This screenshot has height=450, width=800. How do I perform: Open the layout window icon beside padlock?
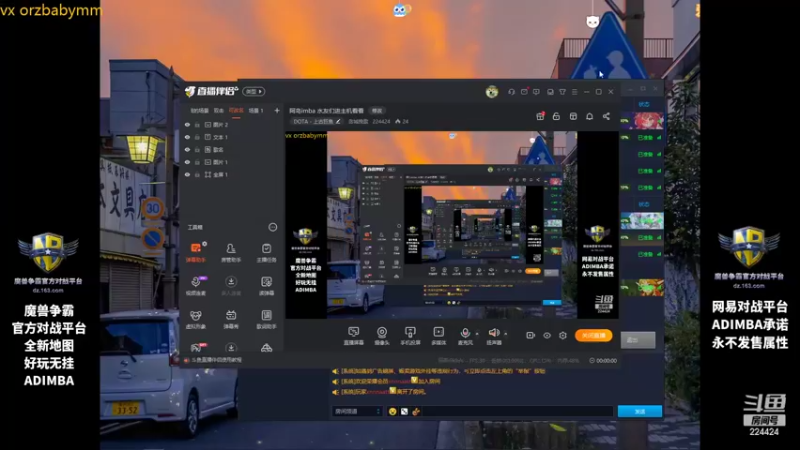(x=573, y=116)
